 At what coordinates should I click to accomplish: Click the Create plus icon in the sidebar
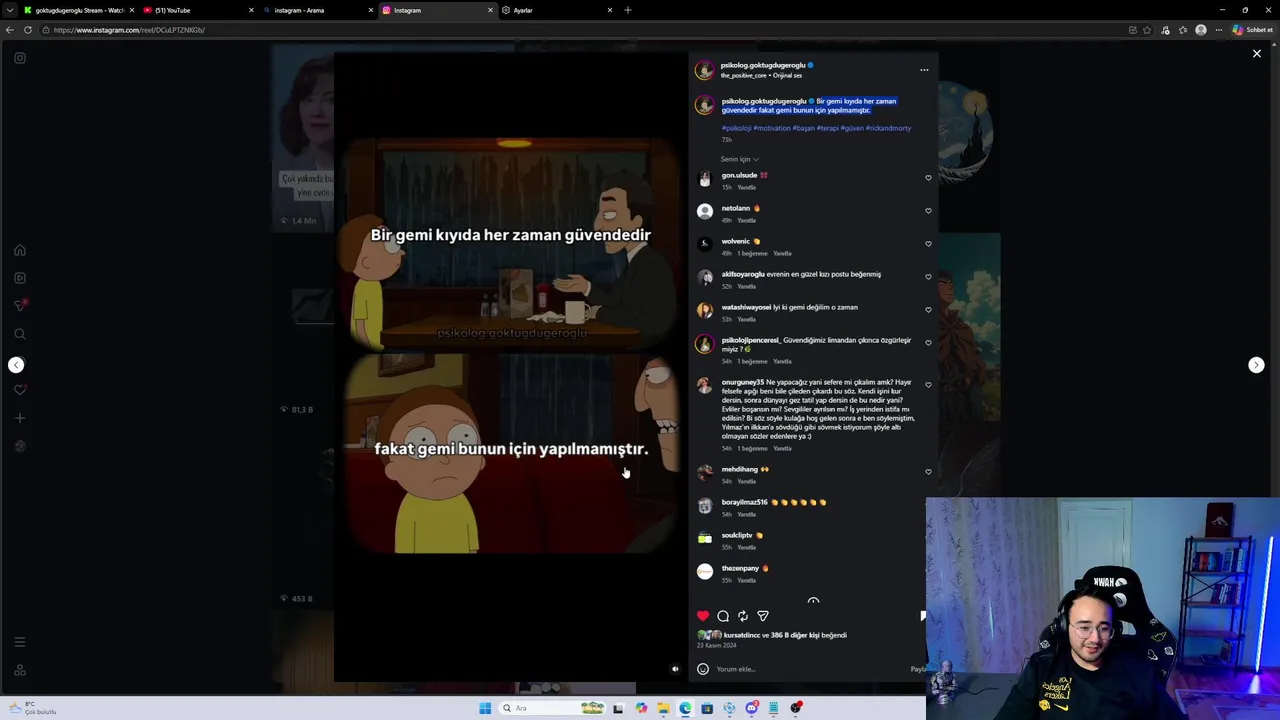(20, 418)
